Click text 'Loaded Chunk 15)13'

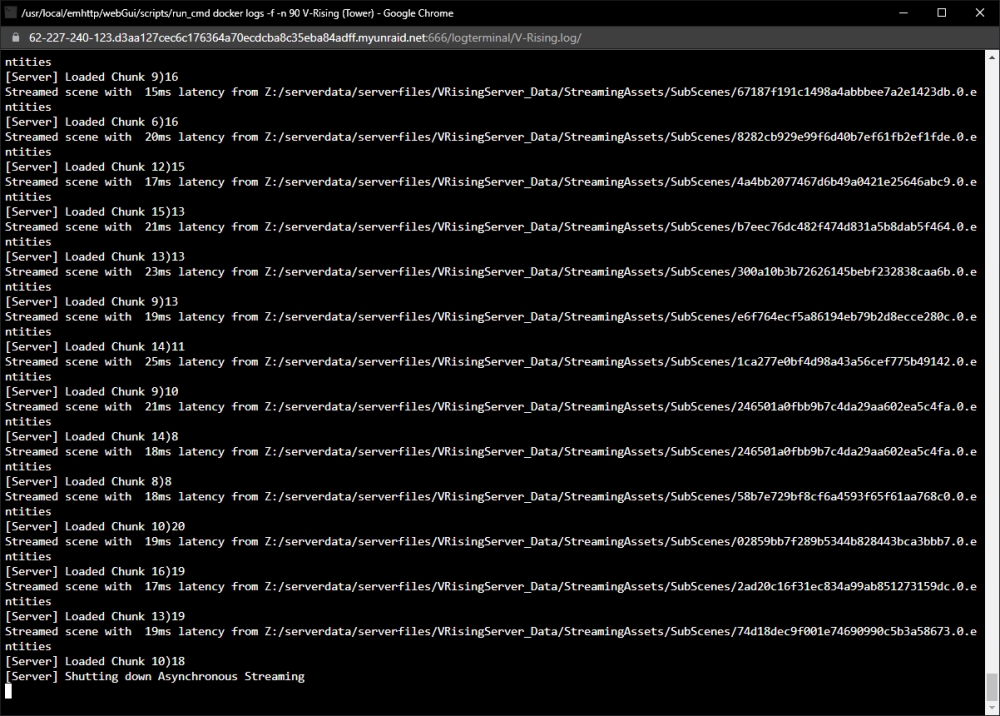(125, 212)
